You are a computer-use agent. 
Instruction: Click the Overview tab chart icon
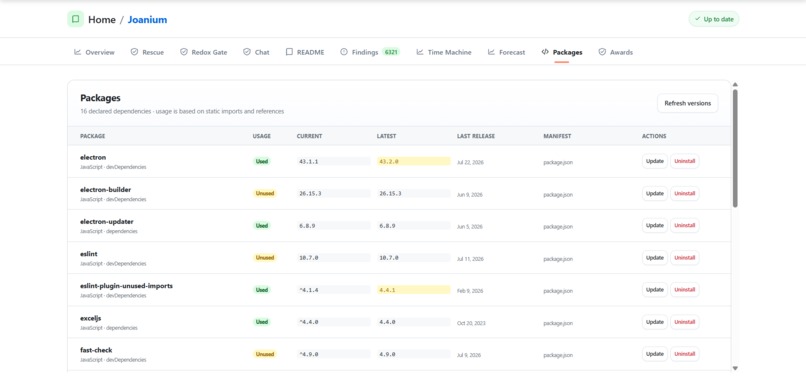point(78,52)
